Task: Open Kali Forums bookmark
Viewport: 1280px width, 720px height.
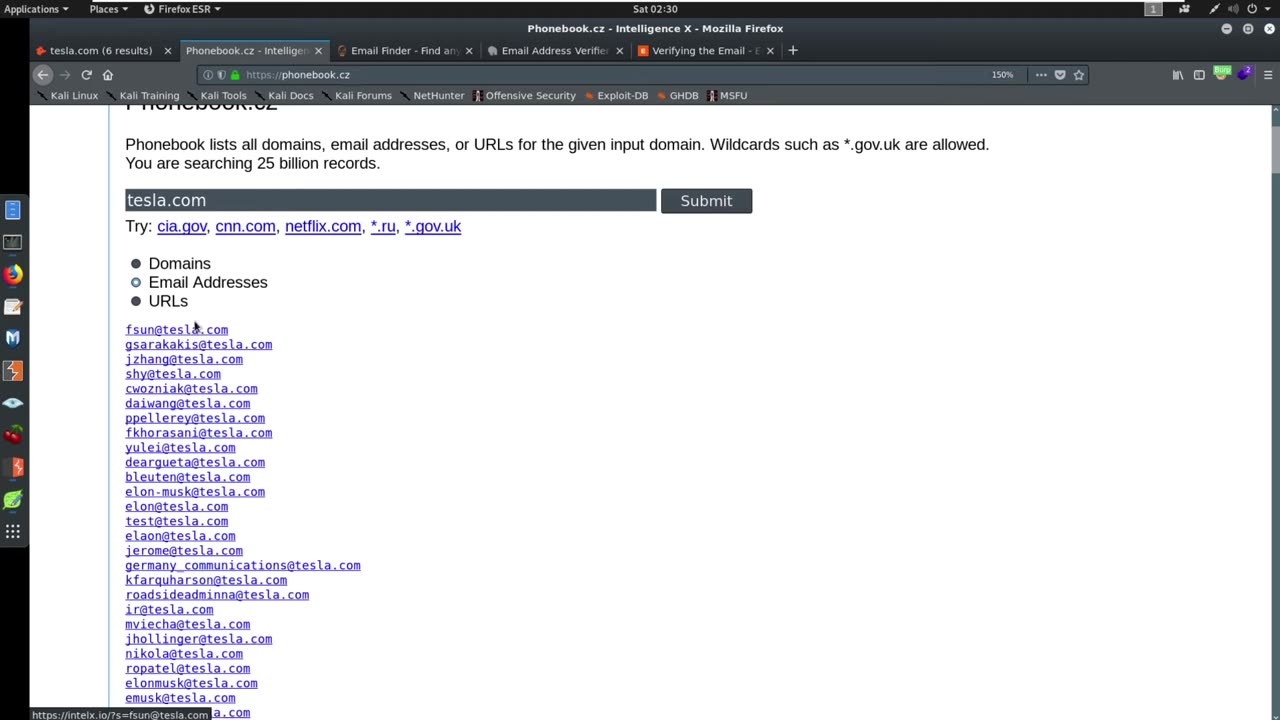Action: click(357, 96)
